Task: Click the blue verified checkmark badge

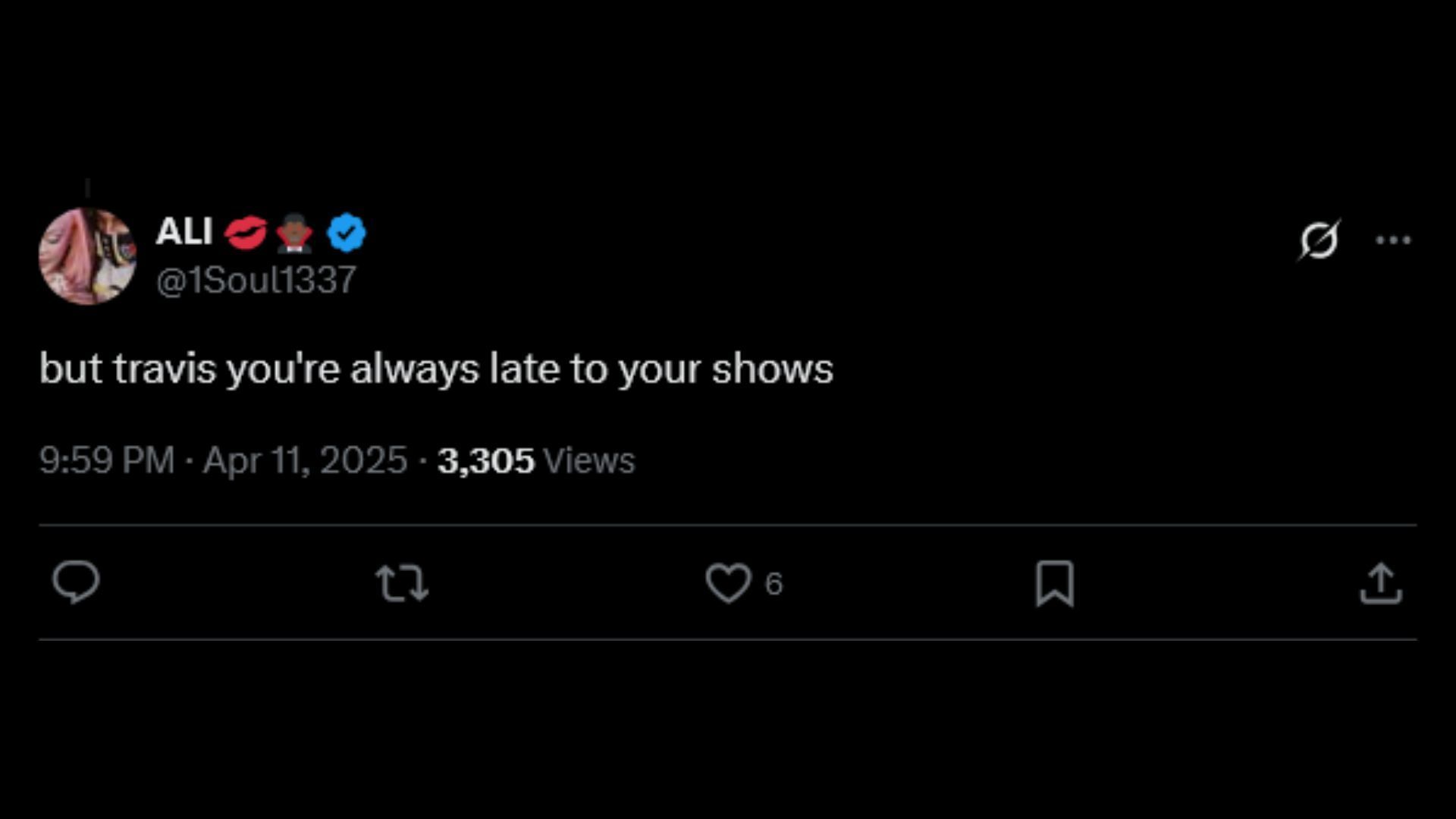Action: coord(347,232)
